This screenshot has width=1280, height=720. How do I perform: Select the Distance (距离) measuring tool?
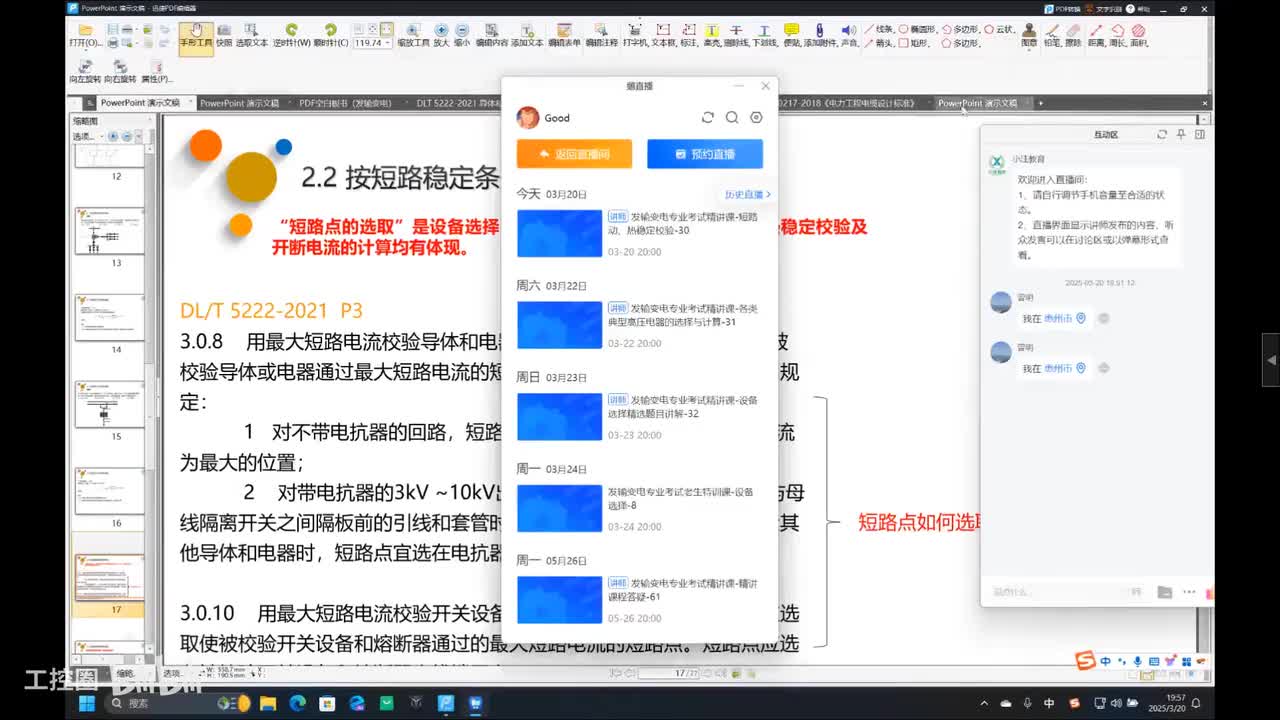[x=1096, y=37]
